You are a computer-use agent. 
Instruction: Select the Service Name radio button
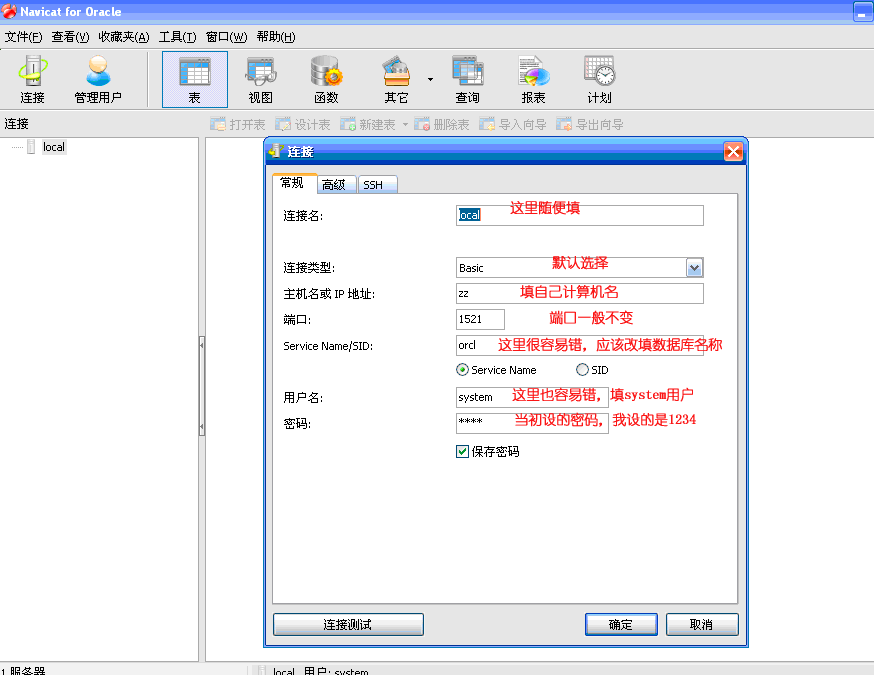click(x=463, y=370)
